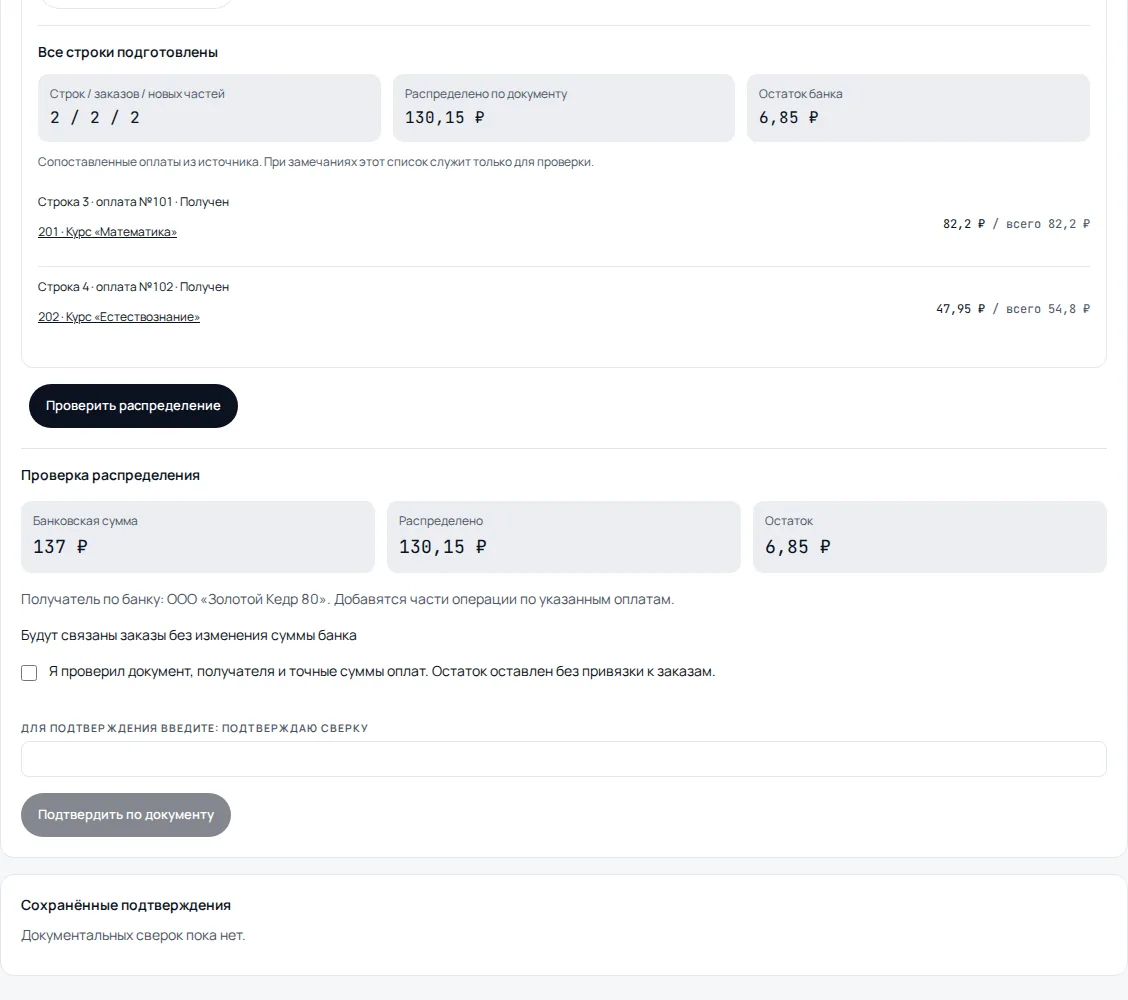Click the "82,2 ₽ / всего 82,2 ₽" amount

[x=1016, y=224]
